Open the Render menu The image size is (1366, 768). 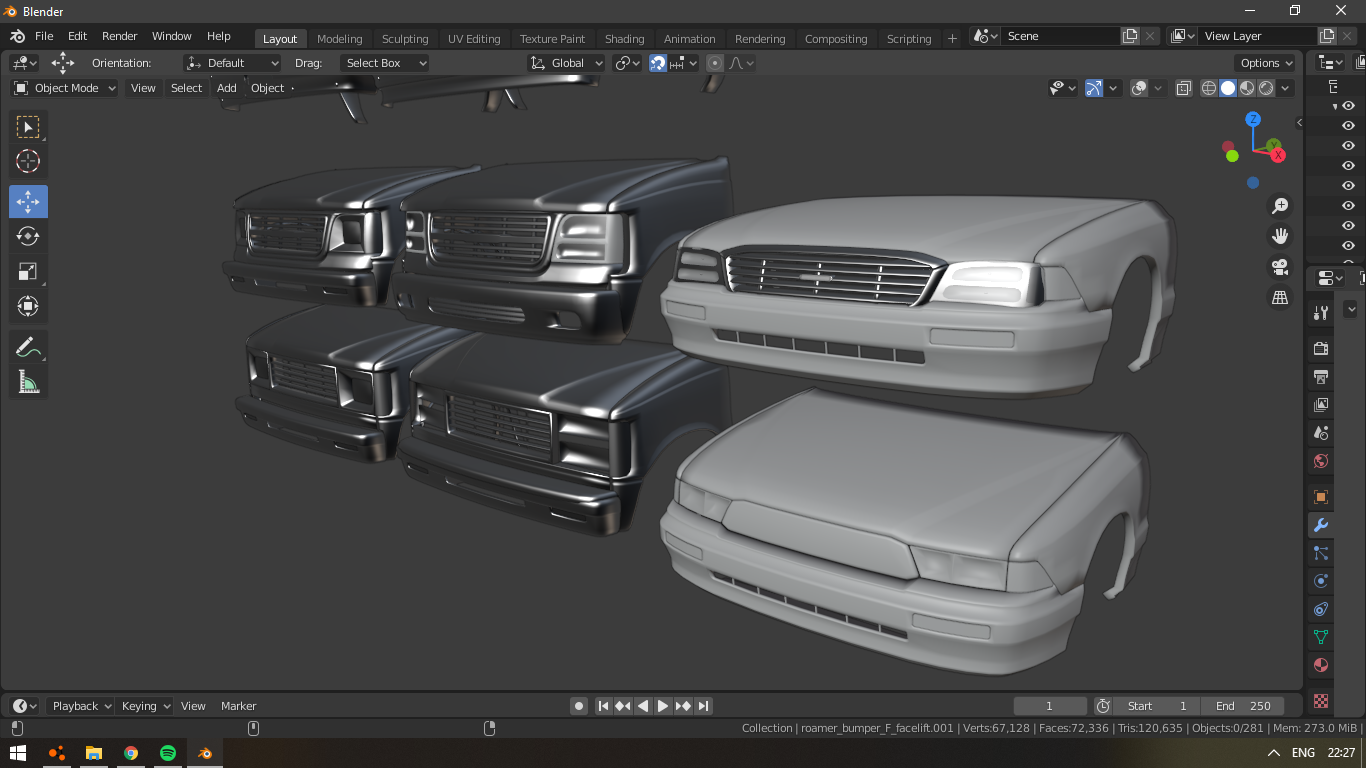(x=120, y=36)
